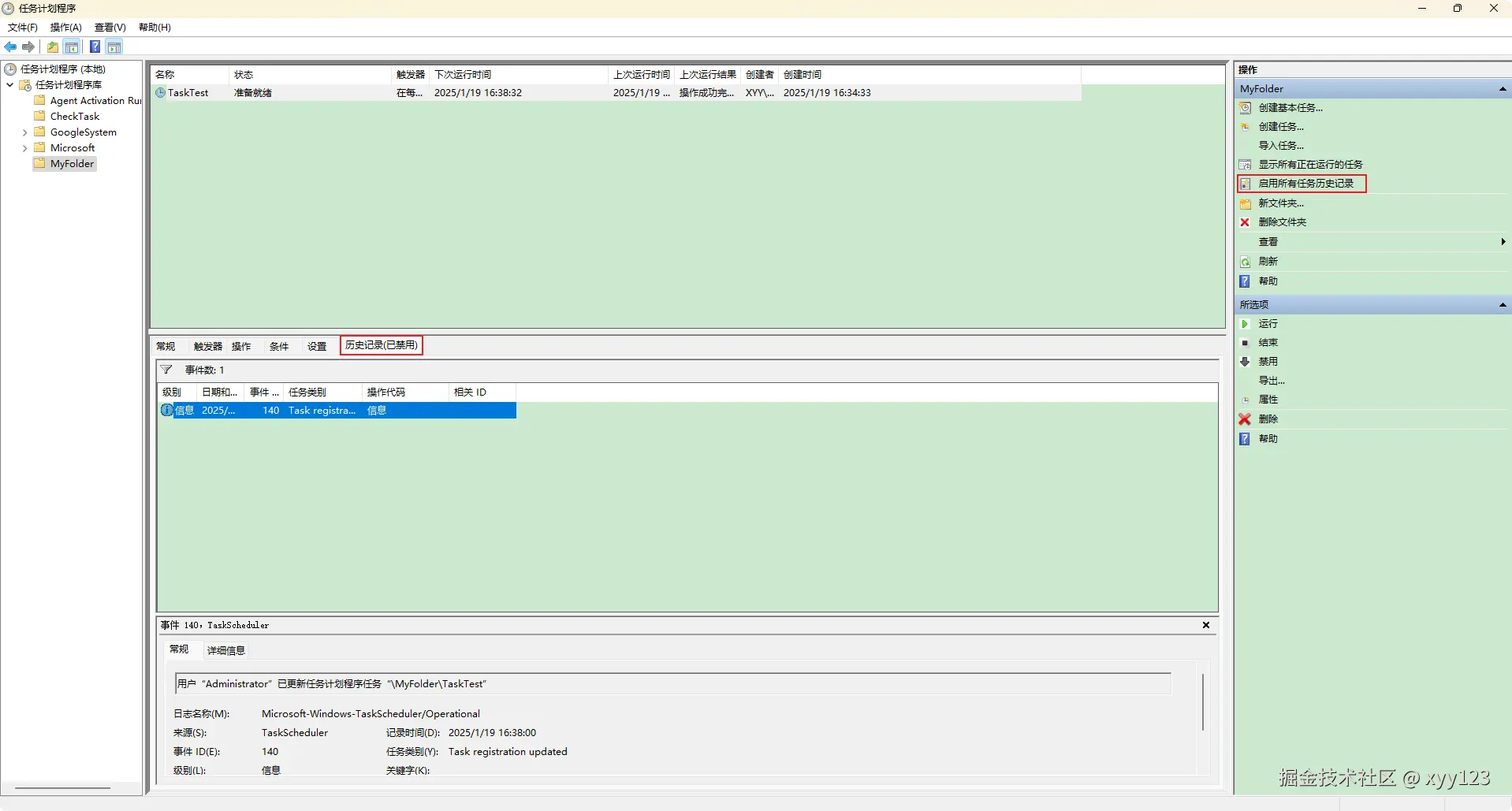Click the red X 删除 task icon
This screenshot has height=811, width=1512.
(1245, 419)
